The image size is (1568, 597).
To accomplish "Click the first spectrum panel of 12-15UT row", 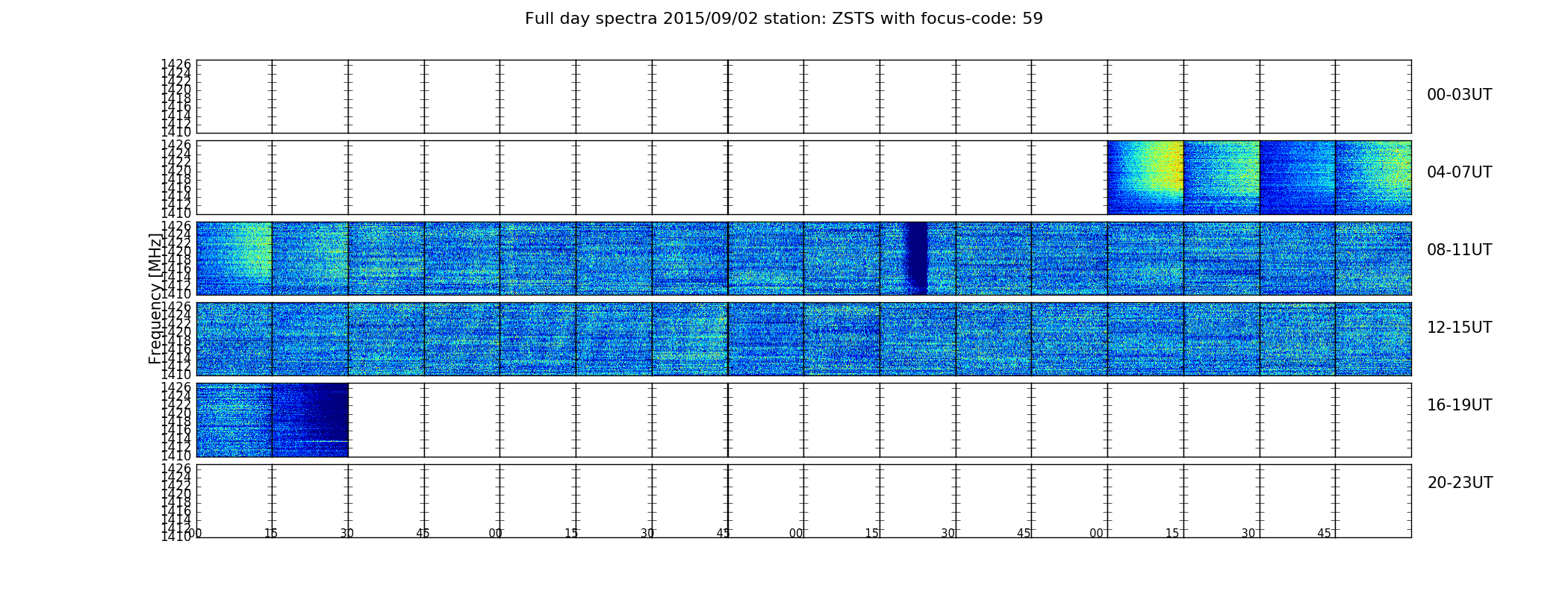I will coord(234,339).
